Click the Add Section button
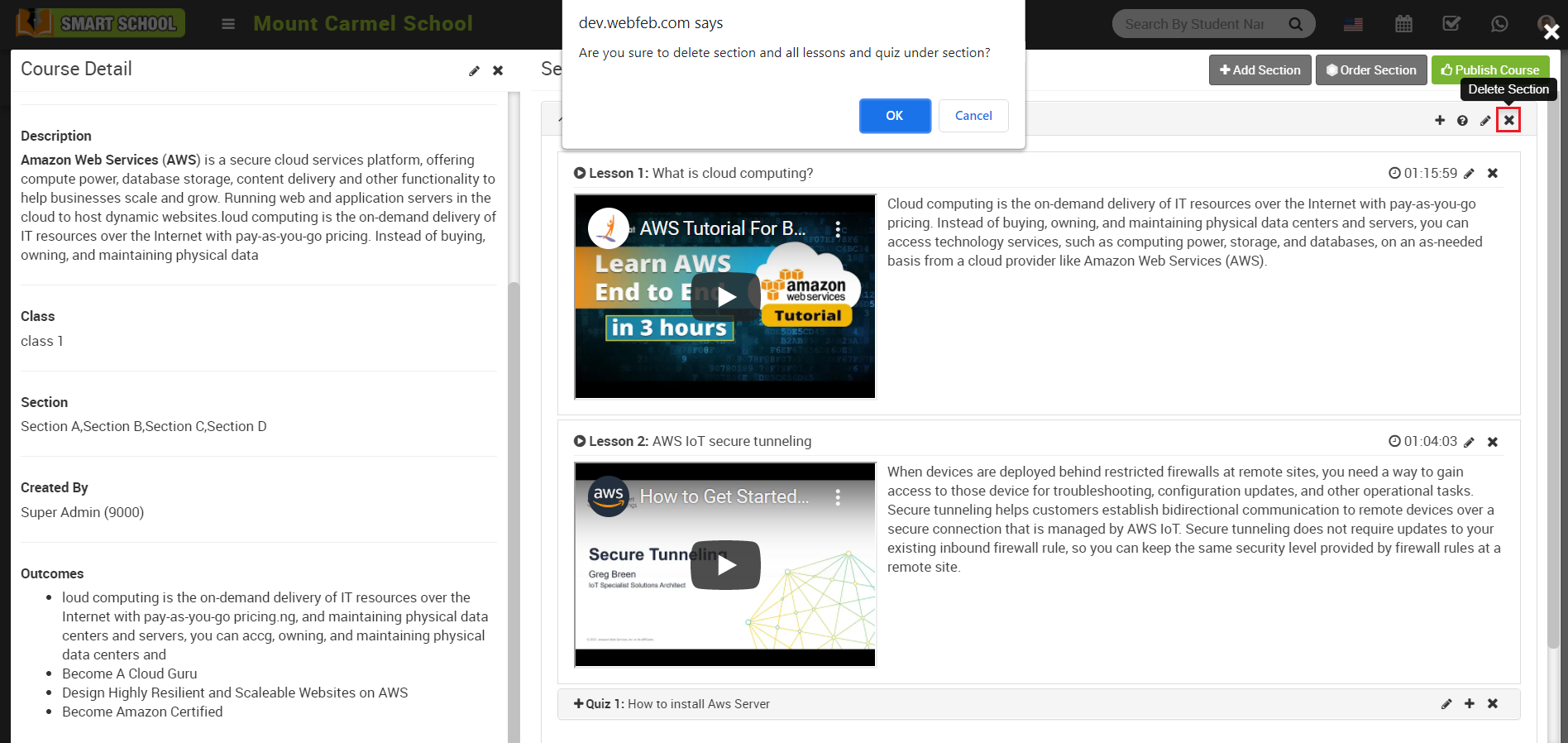The height and width of the screenshot is (743, 1568). click(1260, 70)
